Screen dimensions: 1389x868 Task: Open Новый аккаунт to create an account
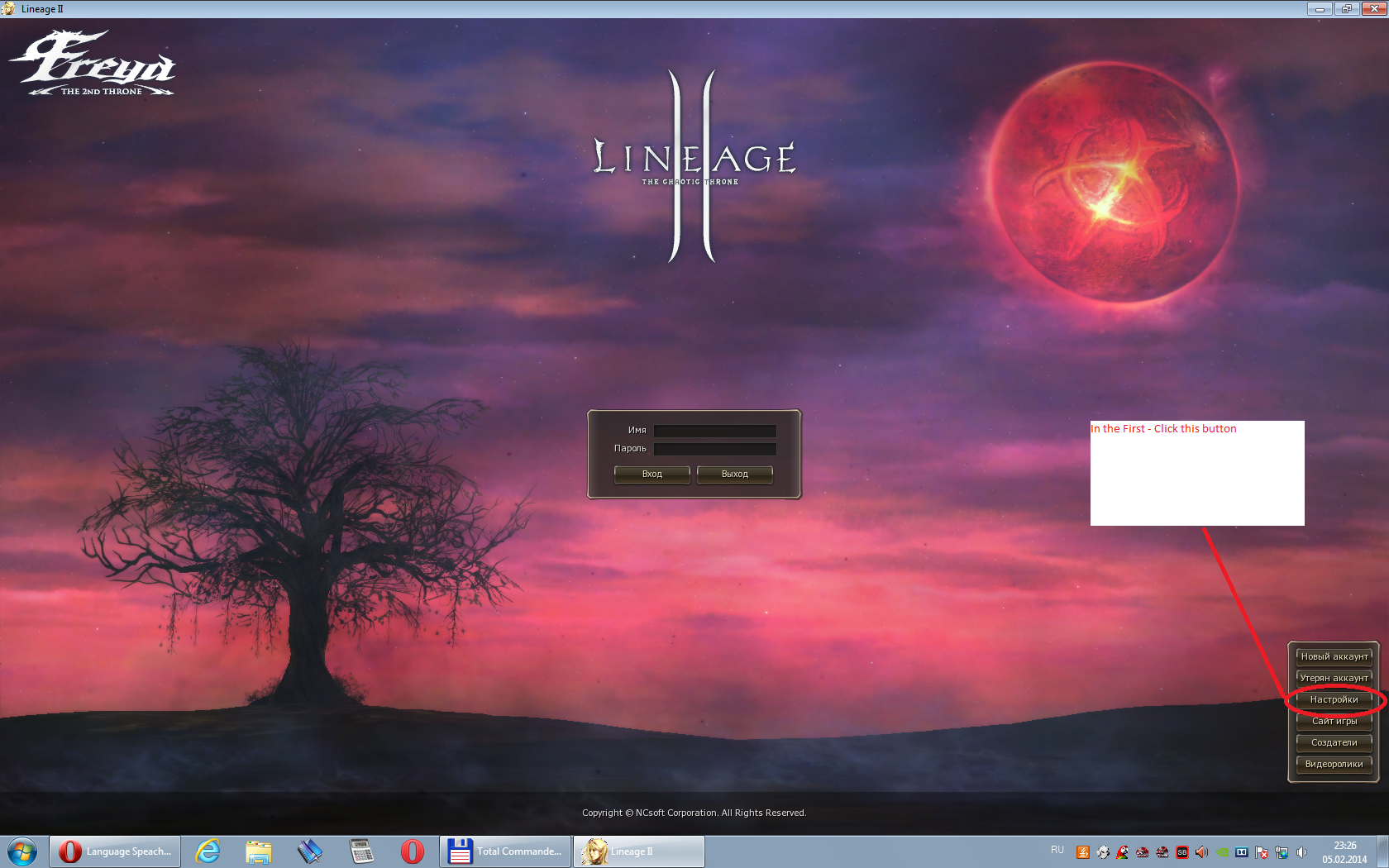1334,656
